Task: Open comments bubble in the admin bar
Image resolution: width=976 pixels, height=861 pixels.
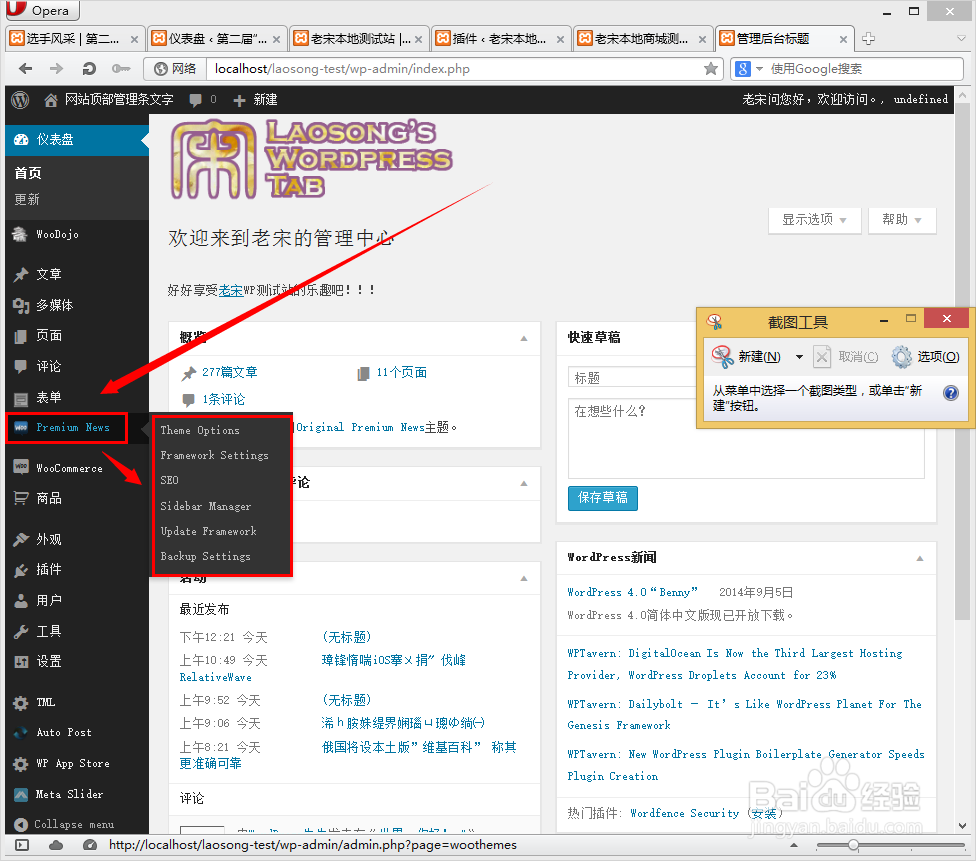Action: (202, 100)
